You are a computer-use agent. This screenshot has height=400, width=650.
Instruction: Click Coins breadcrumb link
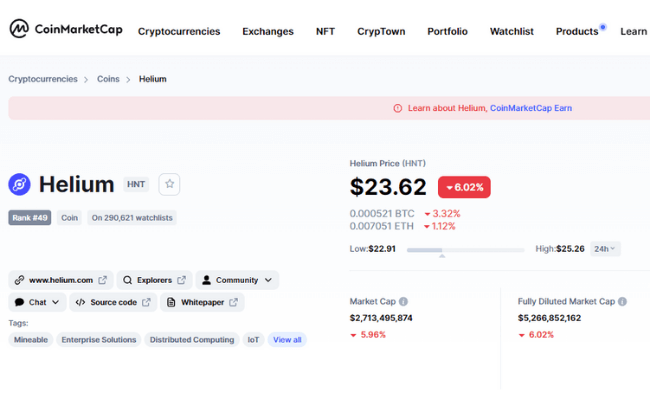coord(108,79)
